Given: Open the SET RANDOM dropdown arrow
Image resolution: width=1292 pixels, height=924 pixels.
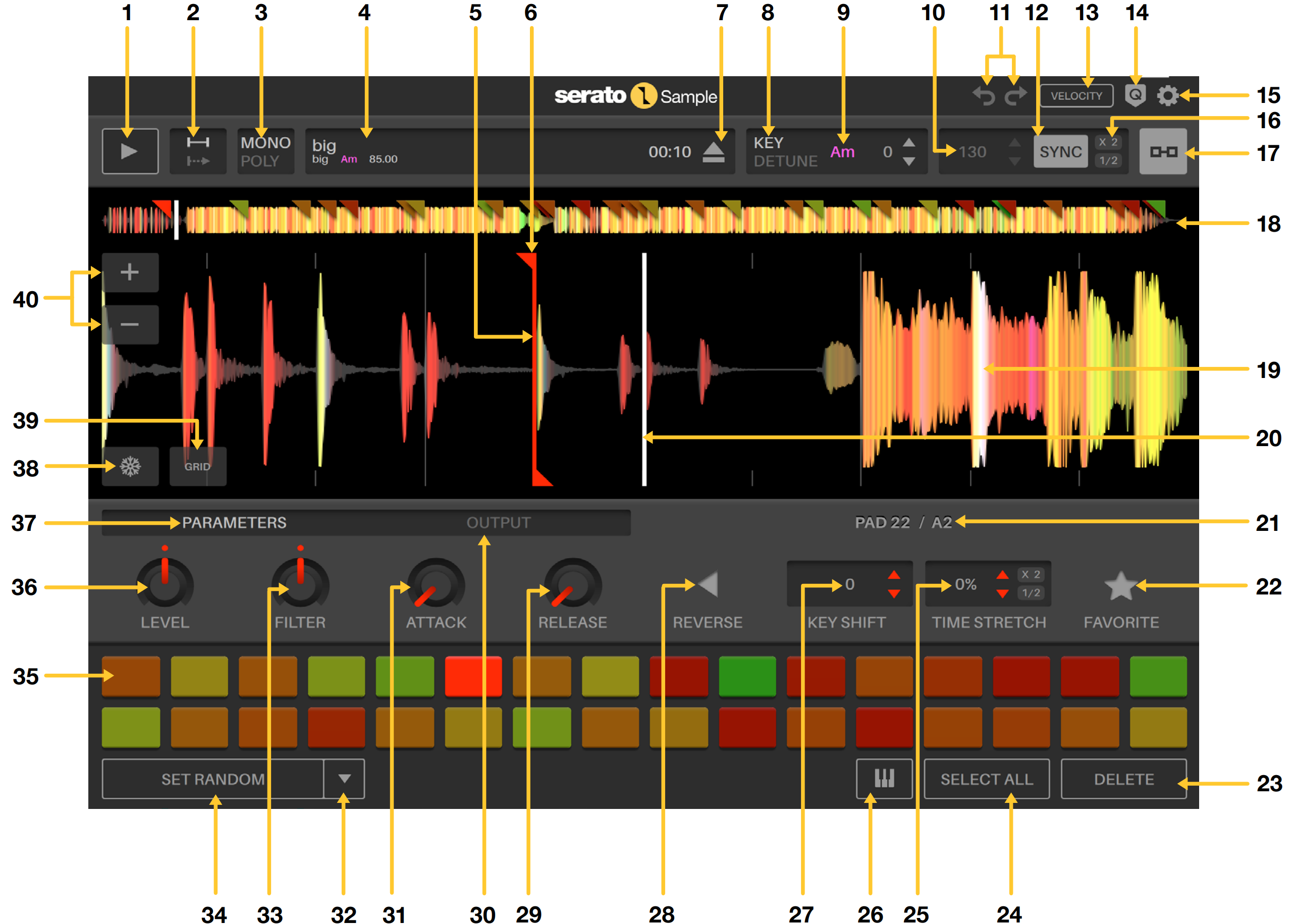Looking at the screenshot, I should (x=344, y=778).
